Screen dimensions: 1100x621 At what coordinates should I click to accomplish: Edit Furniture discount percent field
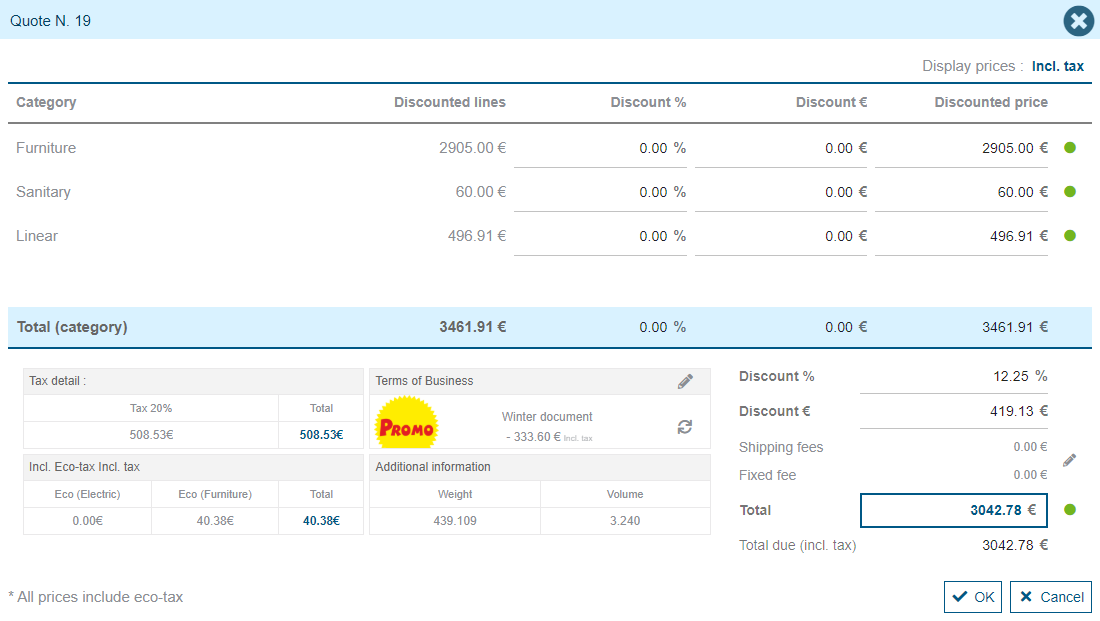[x=600, y=148]
